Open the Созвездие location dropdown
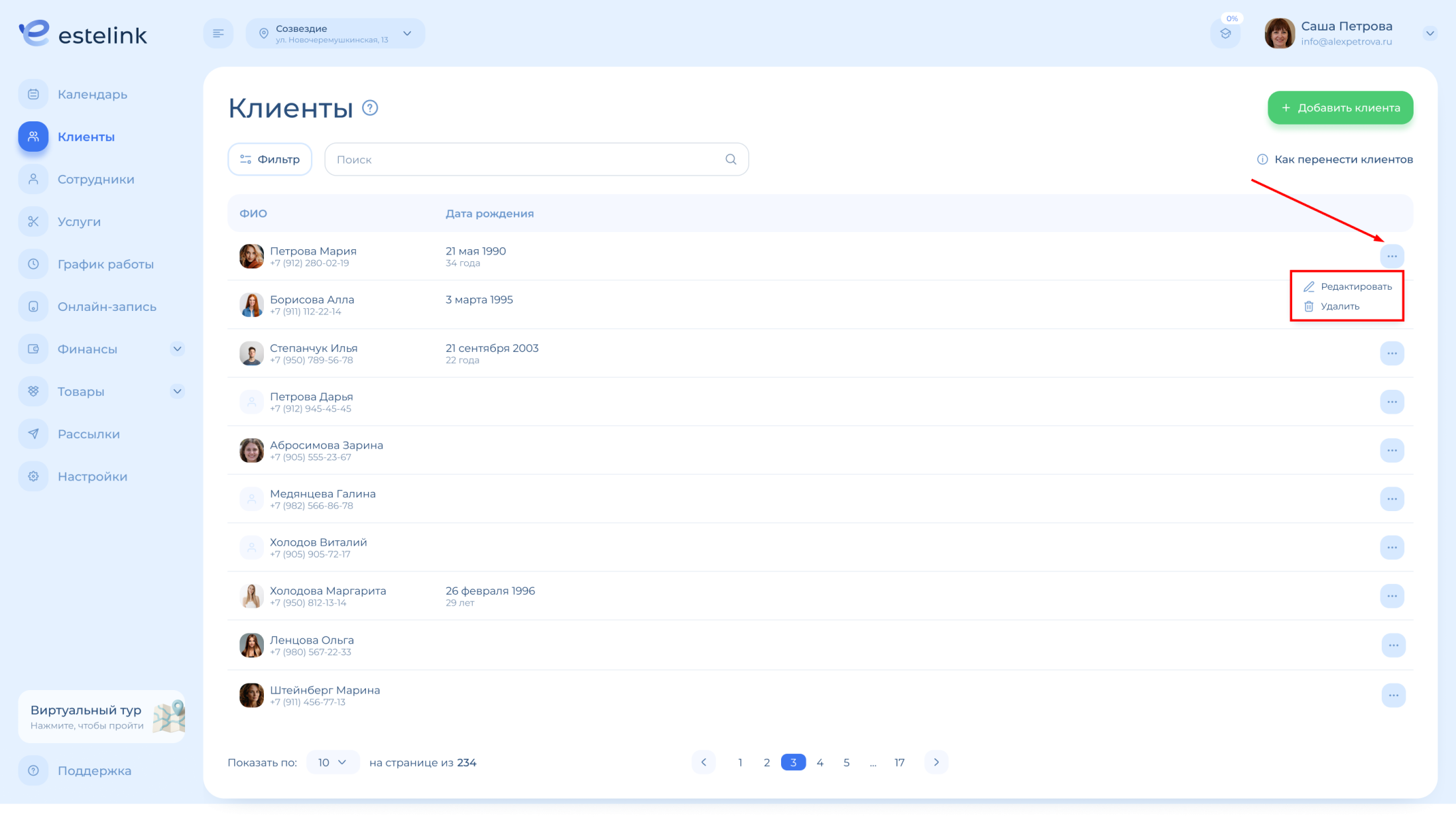1456x820 pixels. (335, 33)
